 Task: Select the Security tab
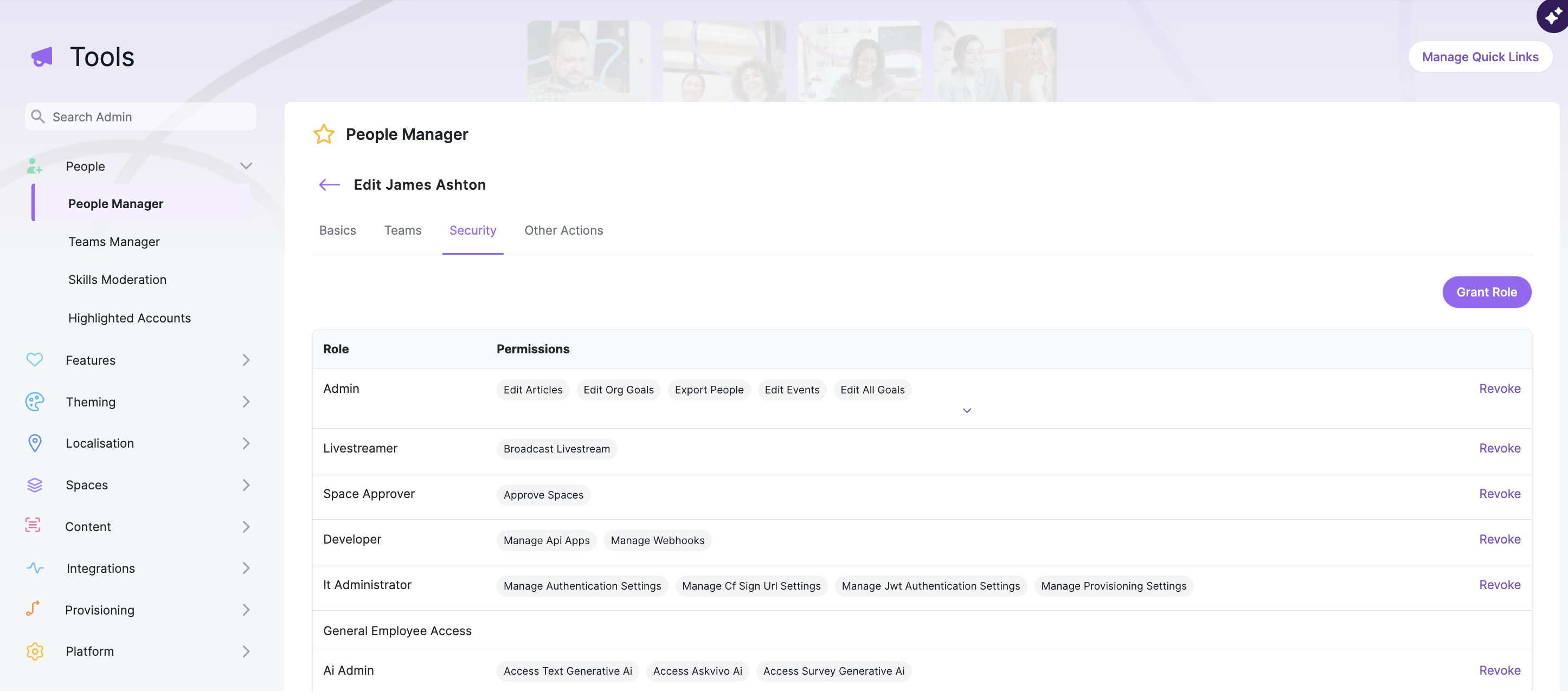coord(473,231)
